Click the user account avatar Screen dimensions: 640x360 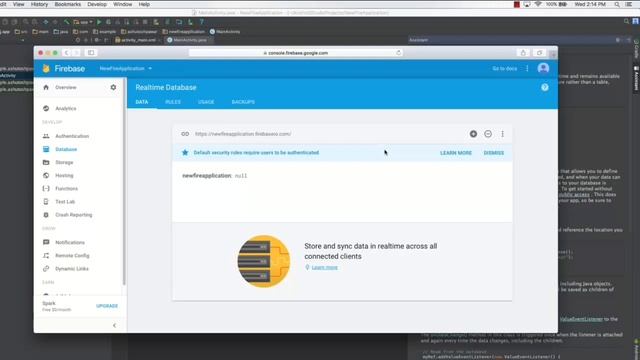[x=543, y=68]
